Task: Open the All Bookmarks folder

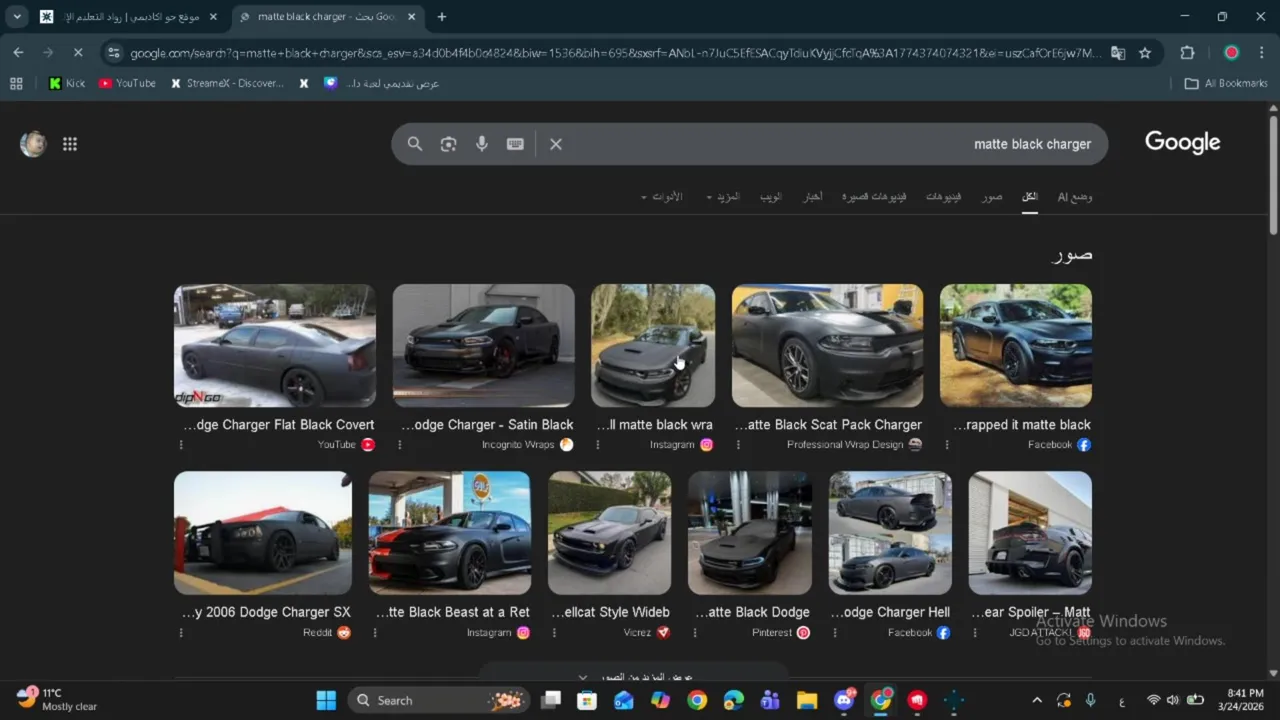Action: pos(1226,84)
